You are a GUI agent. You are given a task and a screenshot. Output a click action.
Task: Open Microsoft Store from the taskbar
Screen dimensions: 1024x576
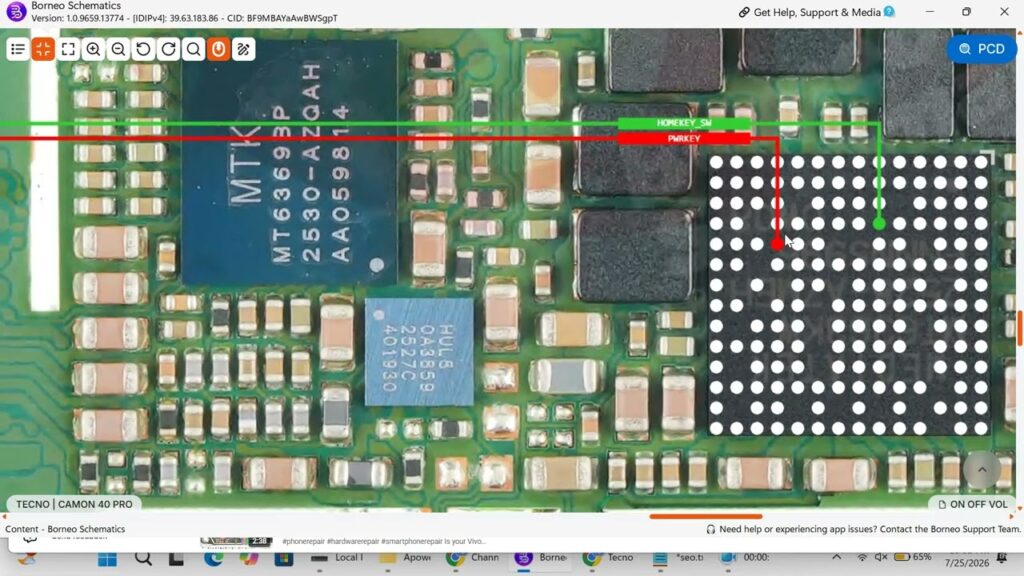[283, 558]
